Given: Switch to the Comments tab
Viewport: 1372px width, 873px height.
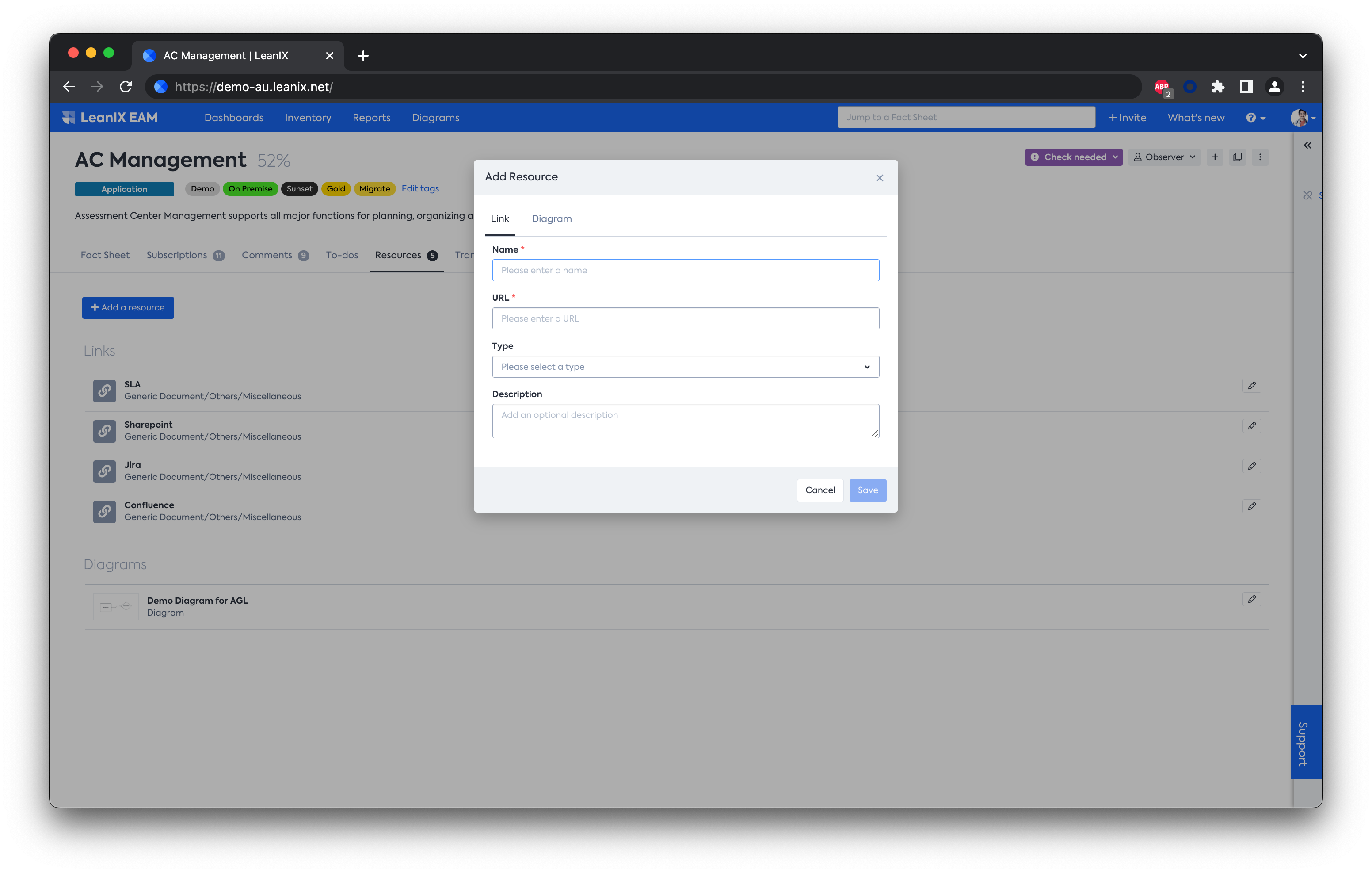Looking at the screenshot, I should point(275,255).
